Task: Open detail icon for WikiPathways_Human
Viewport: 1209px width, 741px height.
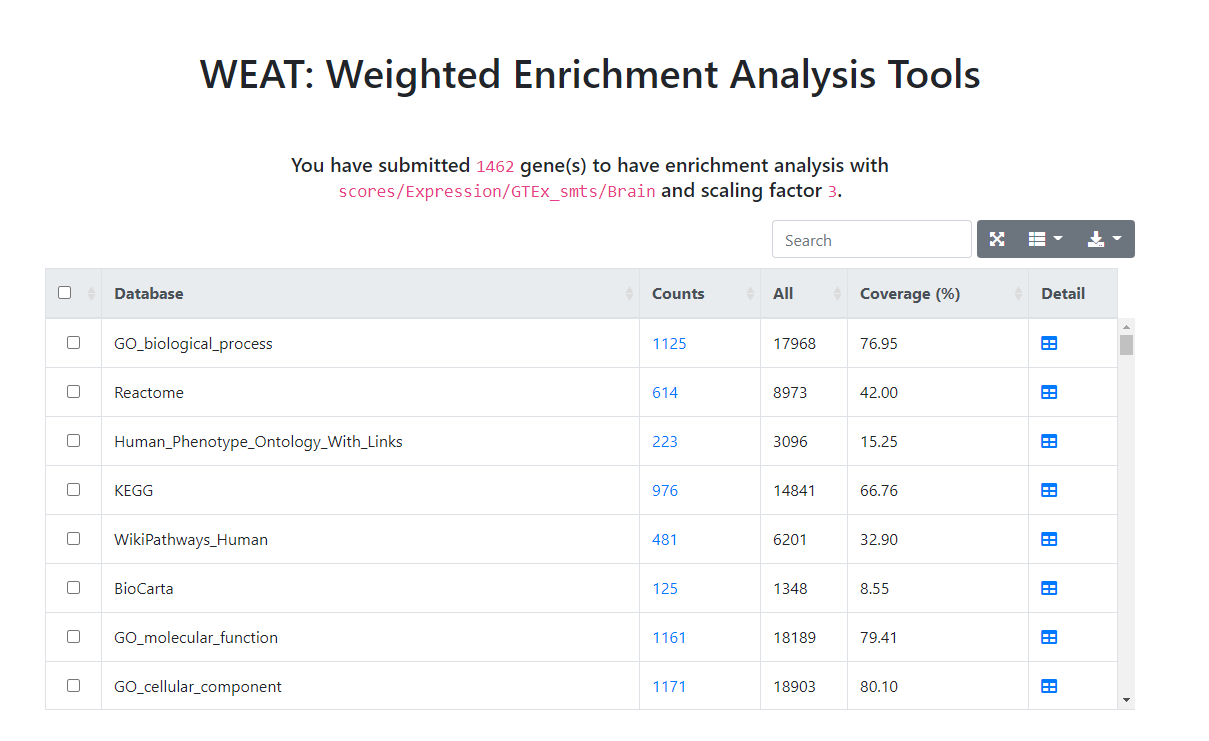Action: [1049, 539]
